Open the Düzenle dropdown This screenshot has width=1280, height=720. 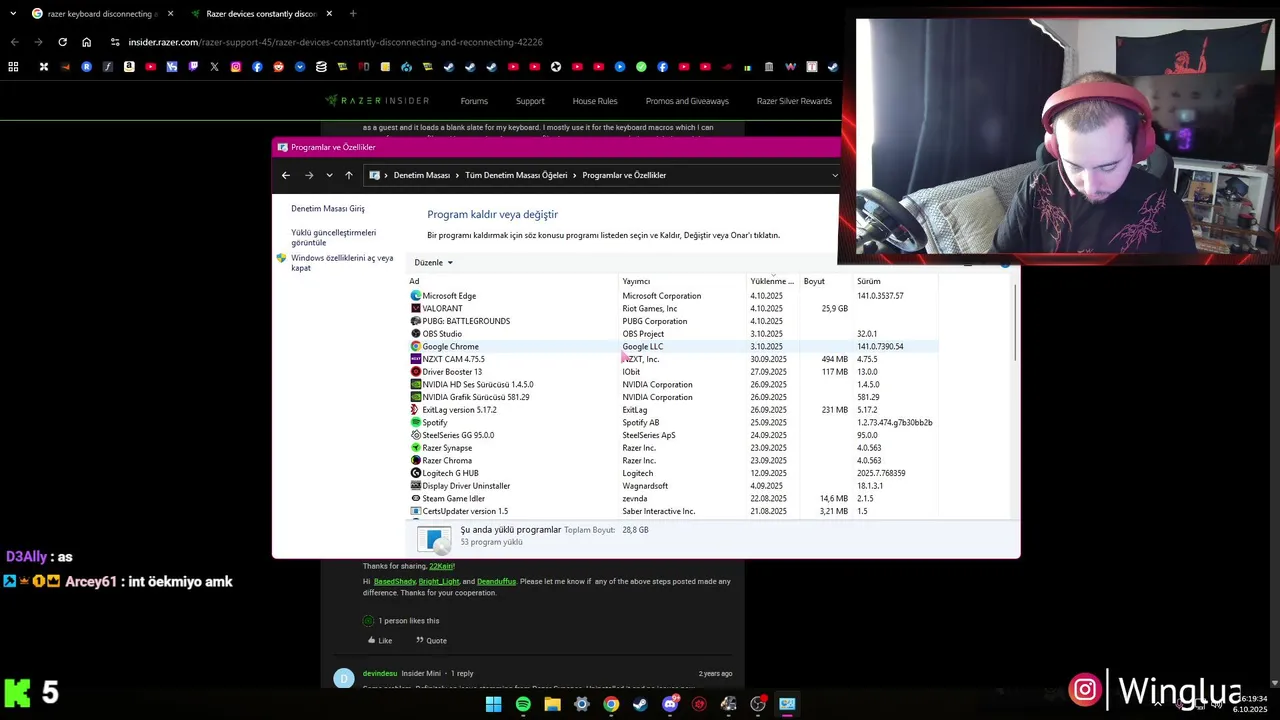[434, 263]
